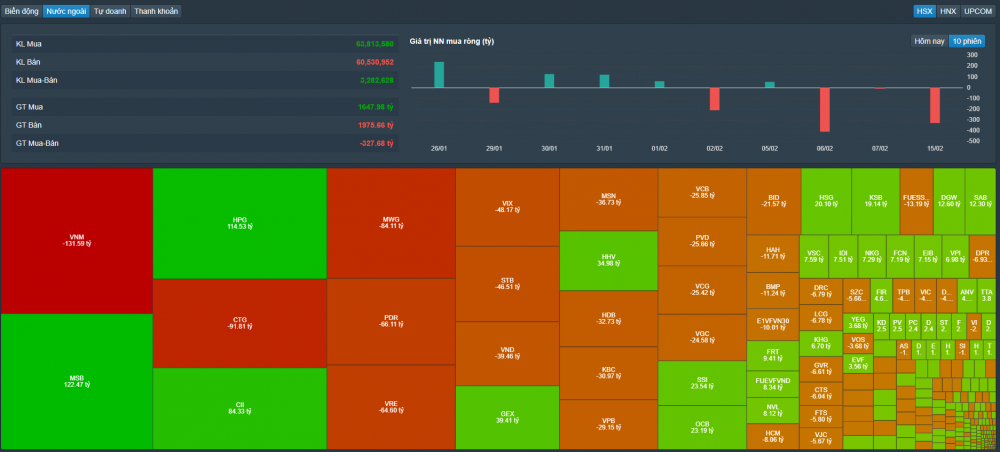Open the HAH -11.71 tỷ tile

(x=772, y=253)
